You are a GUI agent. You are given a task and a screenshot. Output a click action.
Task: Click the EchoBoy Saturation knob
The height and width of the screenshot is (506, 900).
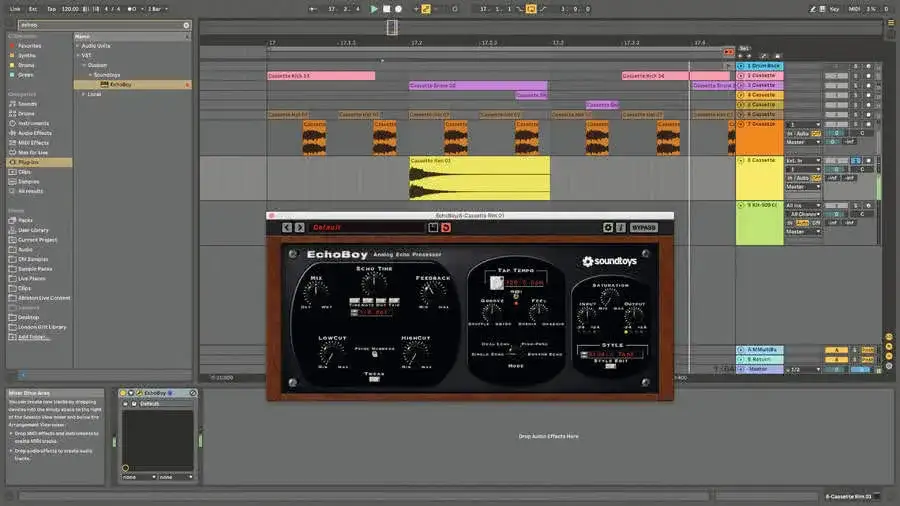(610, 297)
